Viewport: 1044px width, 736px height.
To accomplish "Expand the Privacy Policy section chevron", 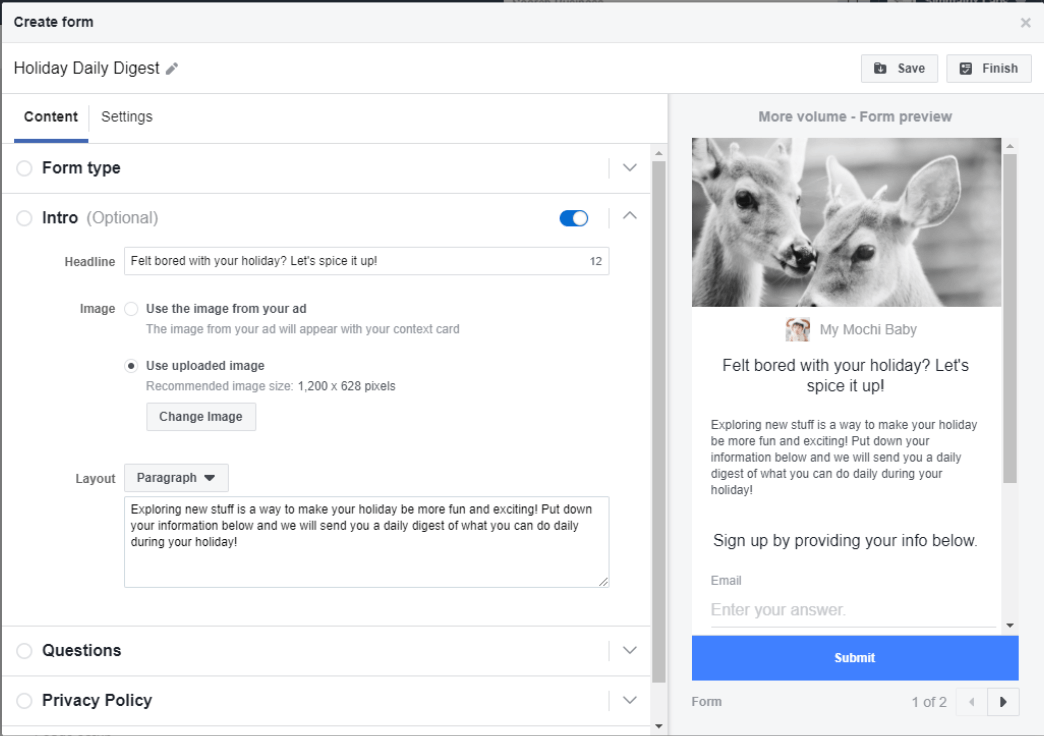I will [630, 700].
